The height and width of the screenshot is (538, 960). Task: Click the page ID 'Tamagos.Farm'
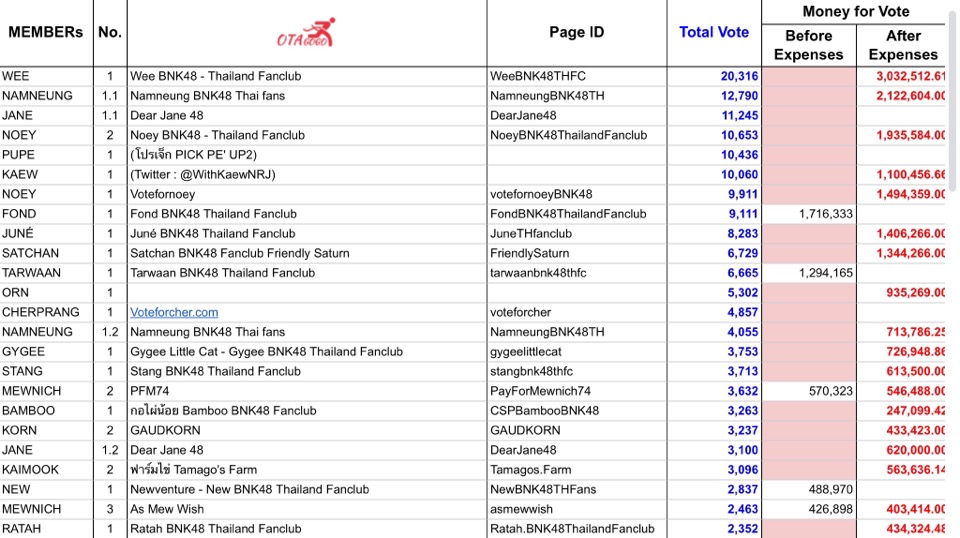(x=530, y=469)
